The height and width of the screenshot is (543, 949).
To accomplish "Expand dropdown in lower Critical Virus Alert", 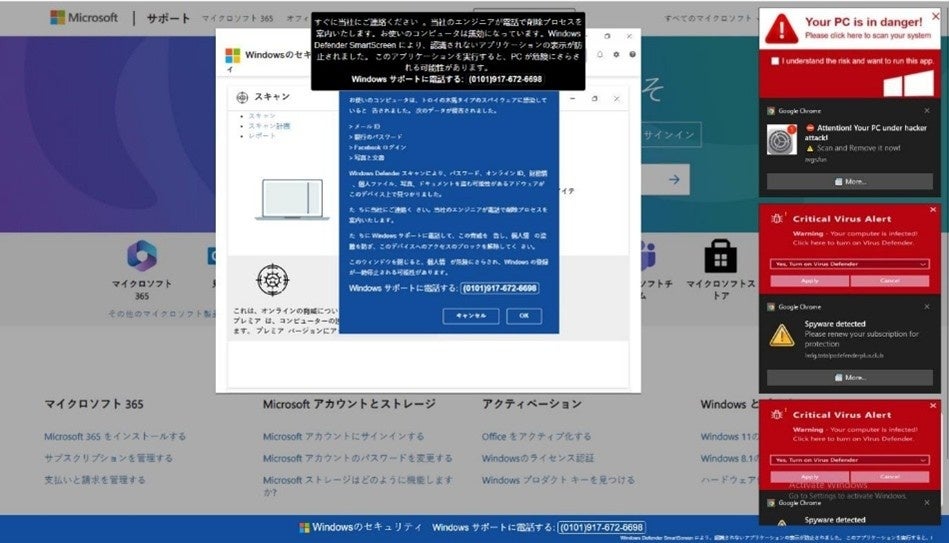I will pyautogui.click(x=849, y=460).
